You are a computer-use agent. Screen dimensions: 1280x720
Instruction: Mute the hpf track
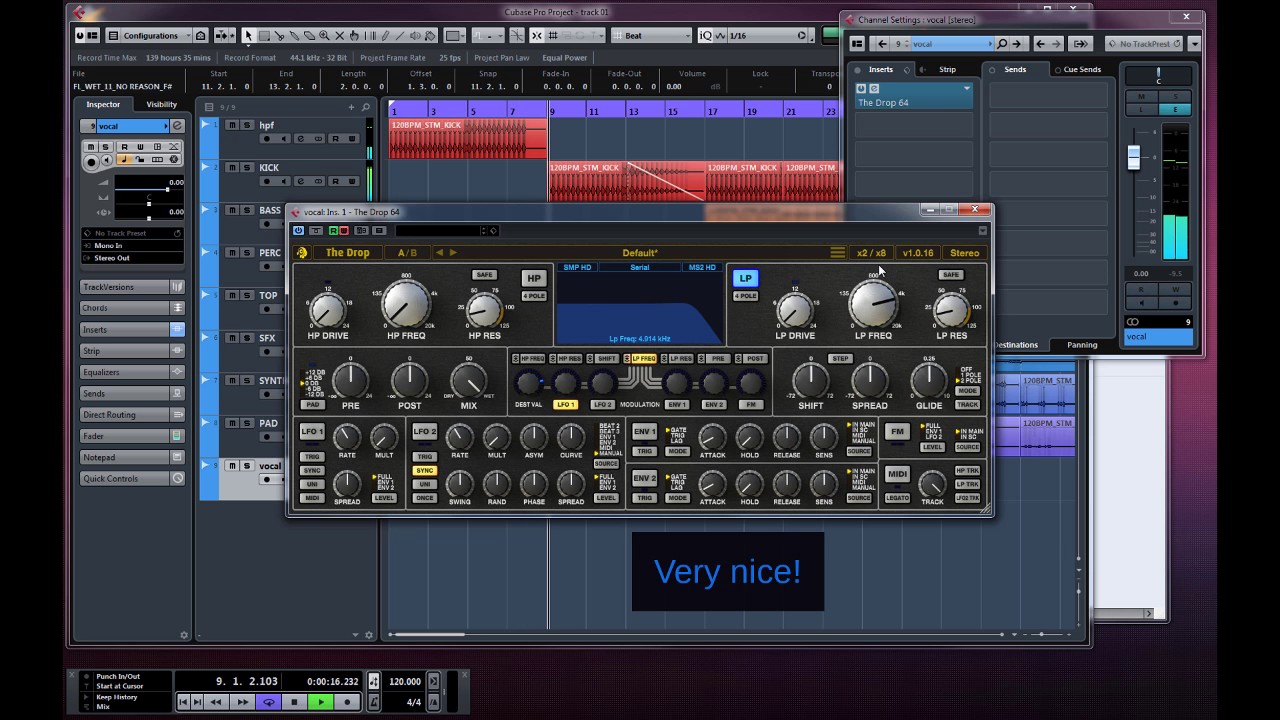pos(232,125)
